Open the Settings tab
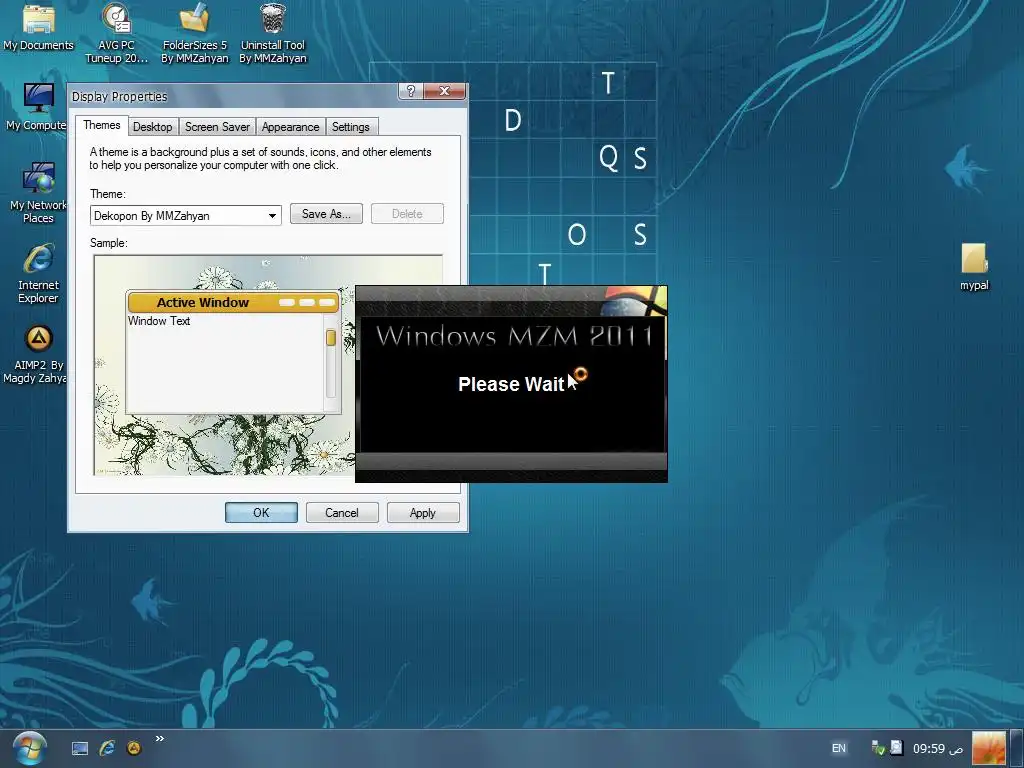The width and height of the screenshot is (1024, 768). coord(351,127)
